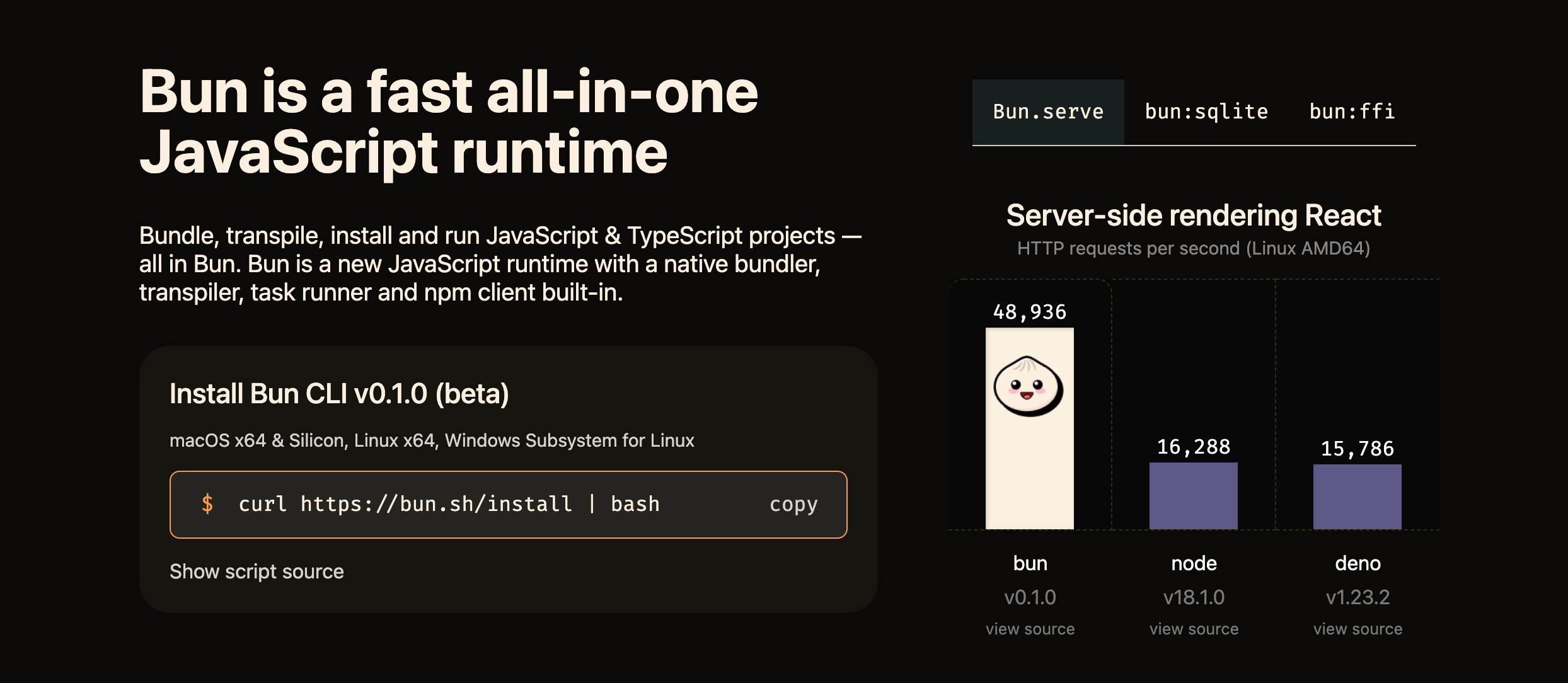View source under bun v0.1.0
The image size is (1568, 683).
point(1030,629)
